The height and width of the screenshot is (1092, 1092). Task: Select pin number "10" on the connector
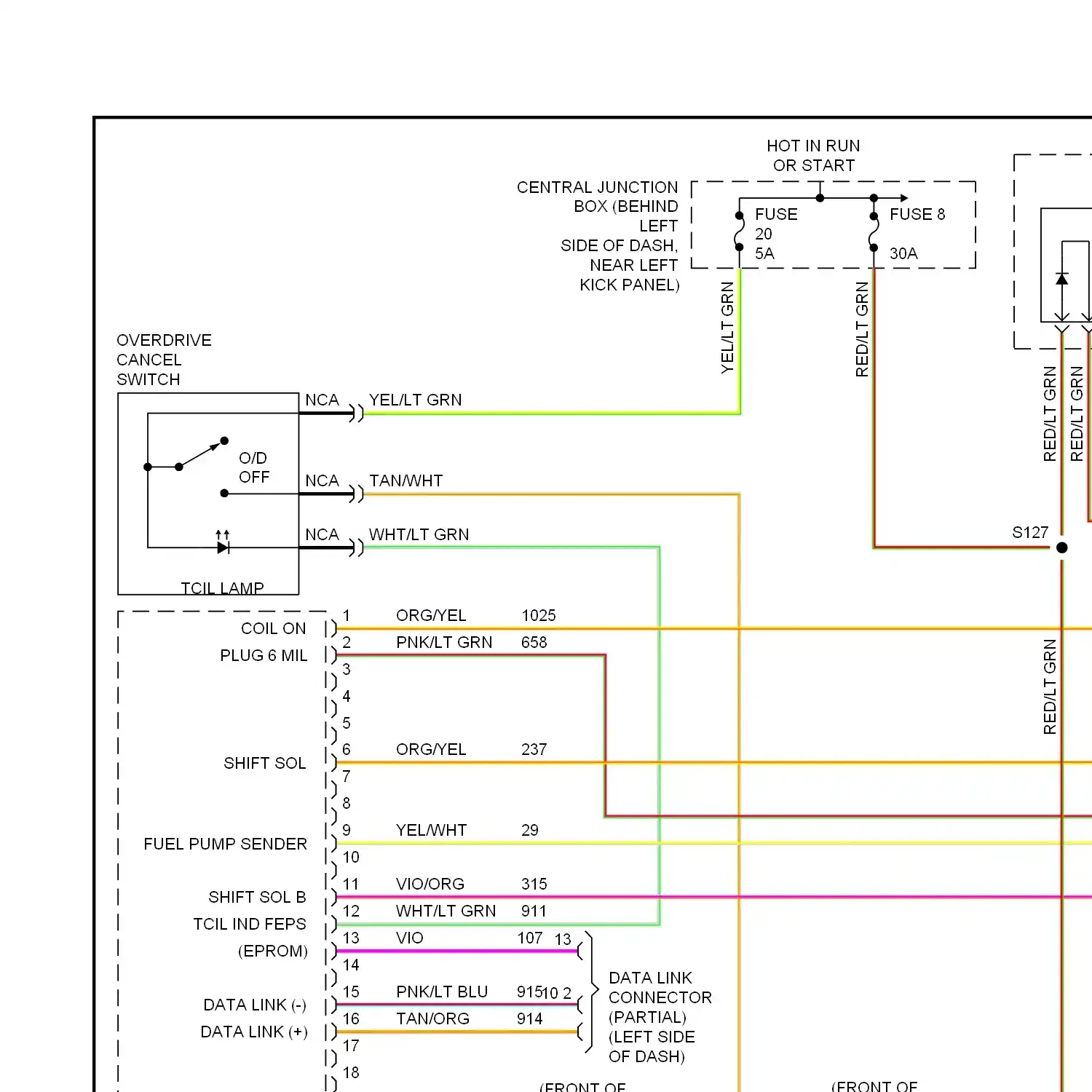[351, 857]
